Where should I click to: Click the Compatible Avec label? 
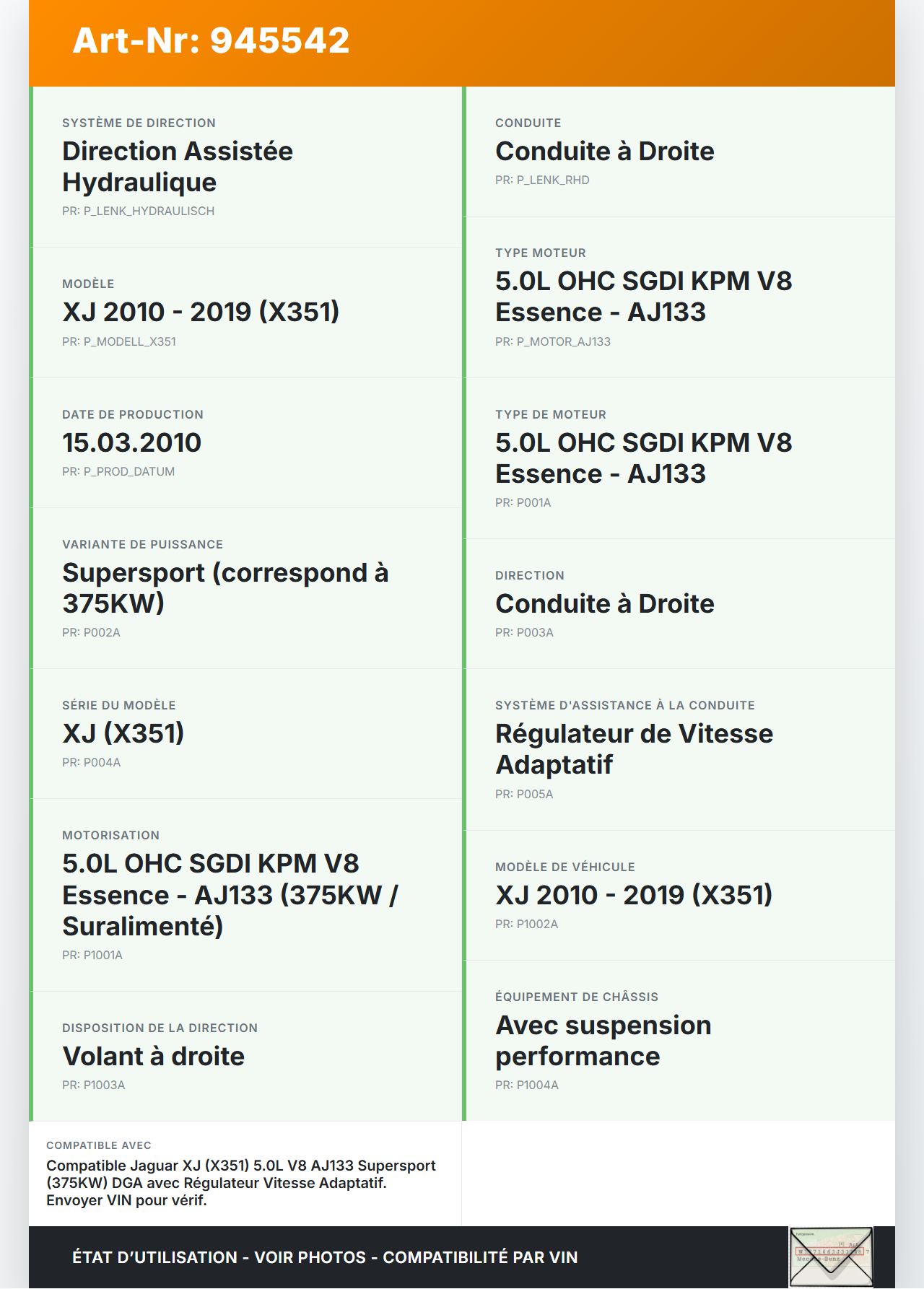[99, 1145]
